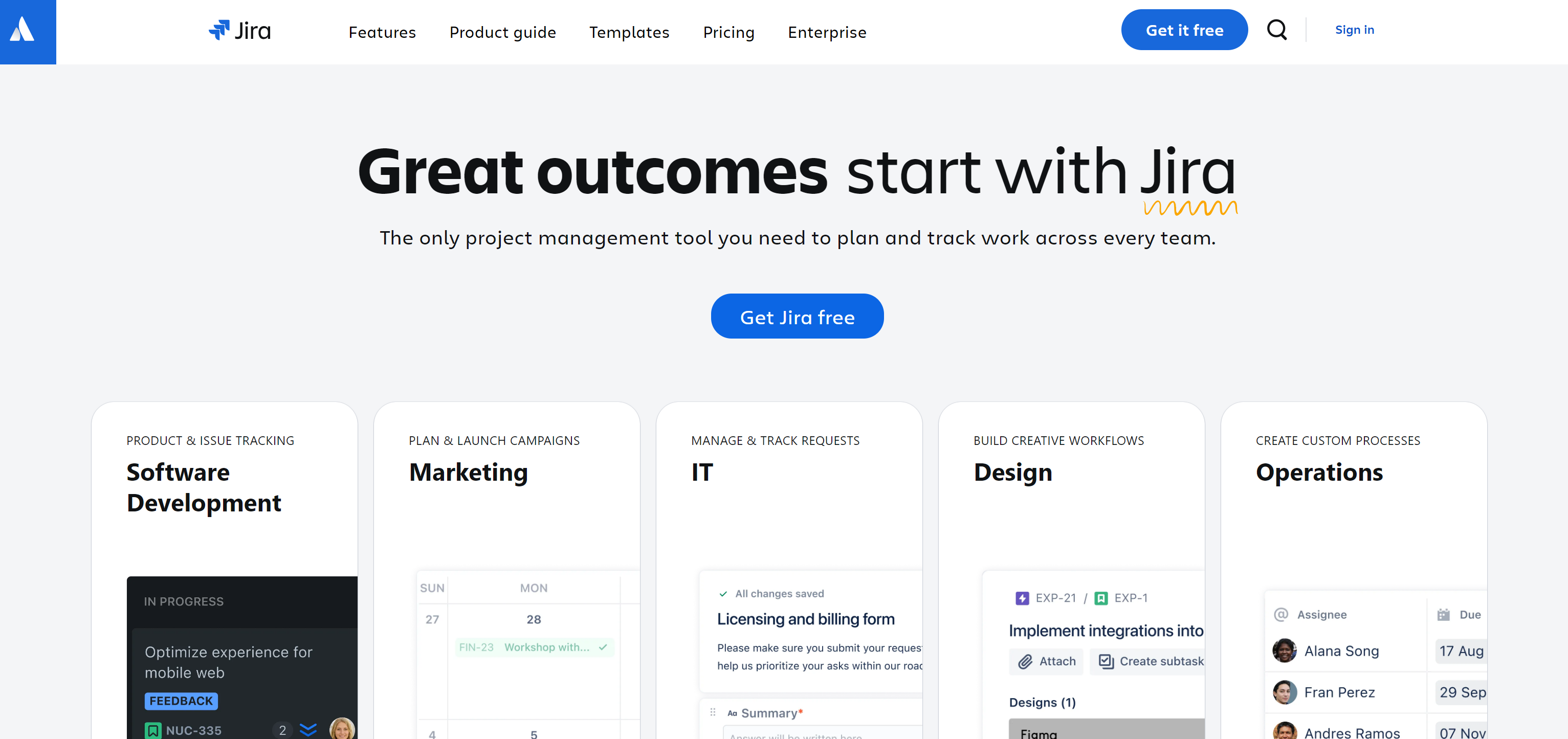Viewport: 1568px width, 739px height.
Task: Click the Get Jira free button
Action: click(x=797, y=316)
